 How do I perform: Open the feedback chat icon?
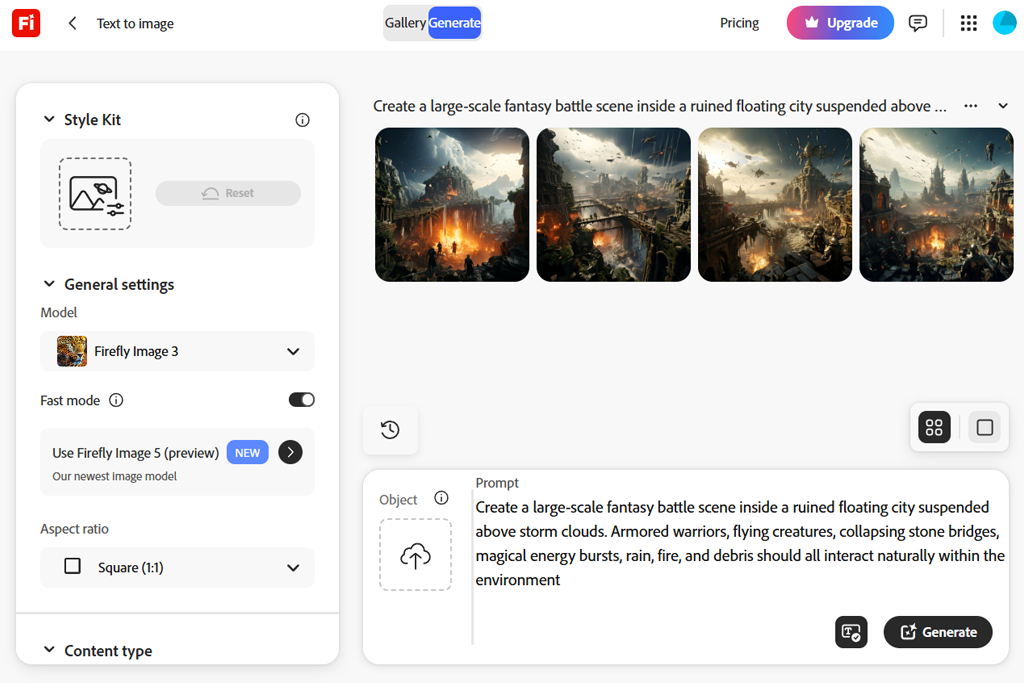coord(918,24)
